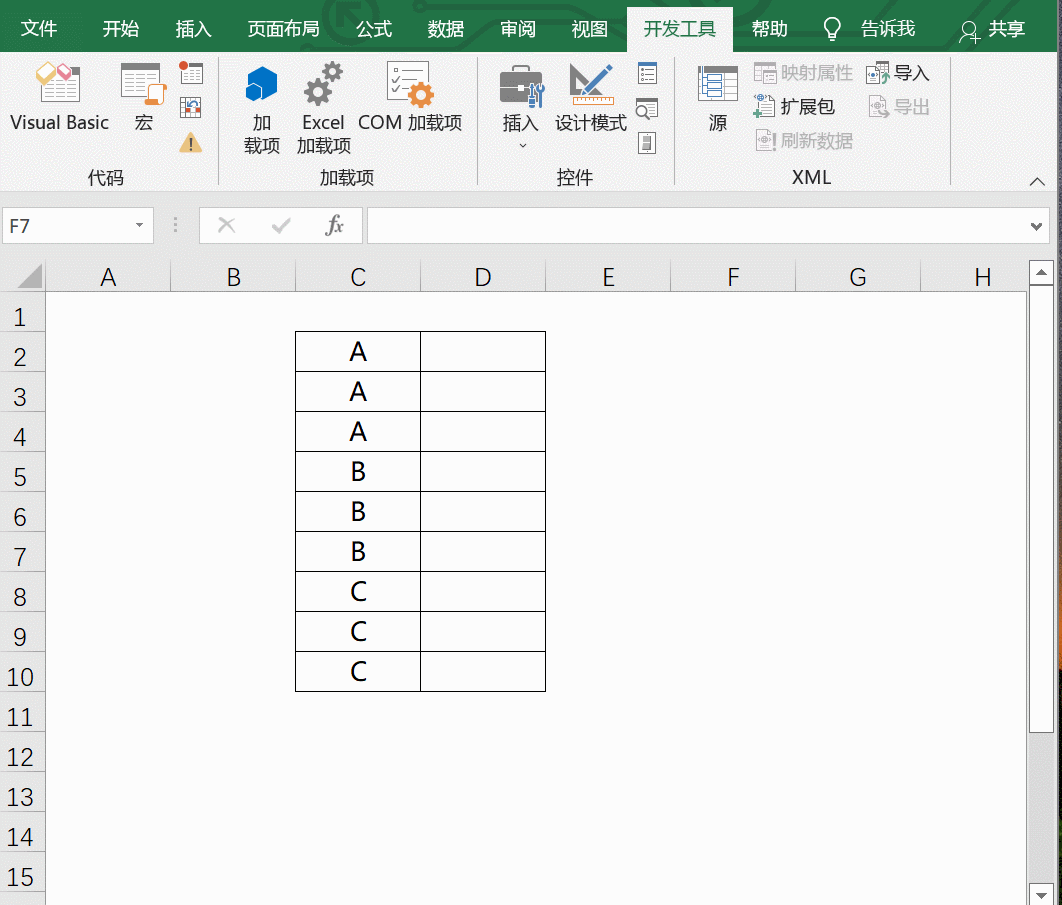Switch to the Data (数据) tab
Viewport: 1062px width, 905px height.
pyautogui.click(x=446, y=28)
